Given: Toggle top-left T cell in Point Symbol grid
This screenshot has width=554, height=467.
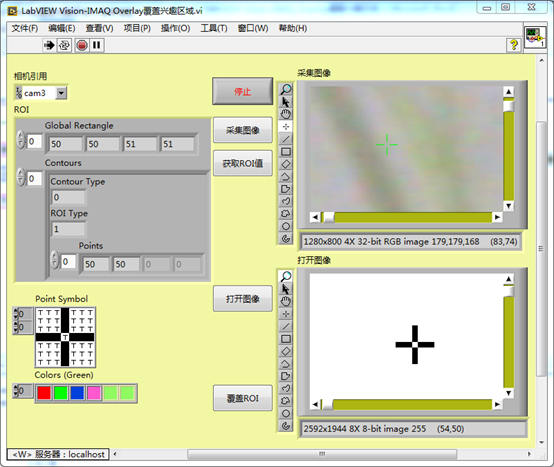Looking at the screenshot, I should point(40,313).
